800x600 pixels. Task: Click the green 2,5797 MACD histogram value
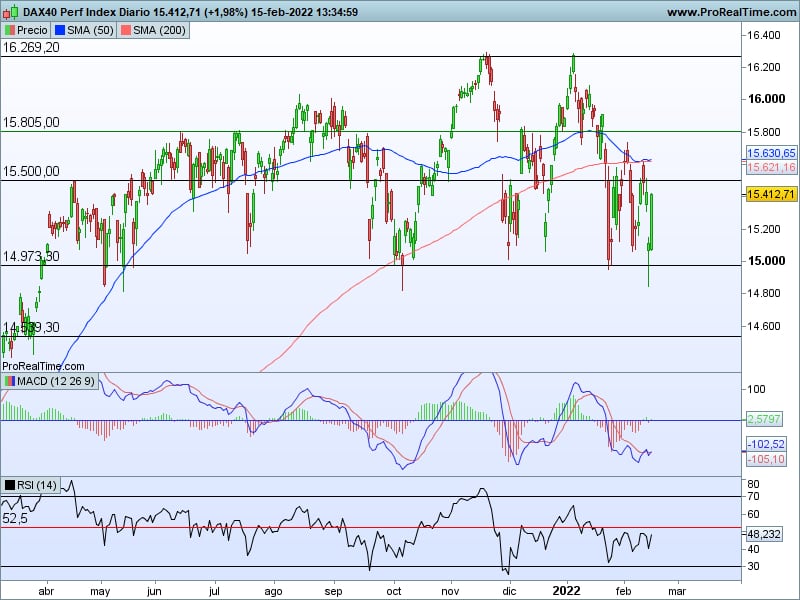click(x=764, y=419)
